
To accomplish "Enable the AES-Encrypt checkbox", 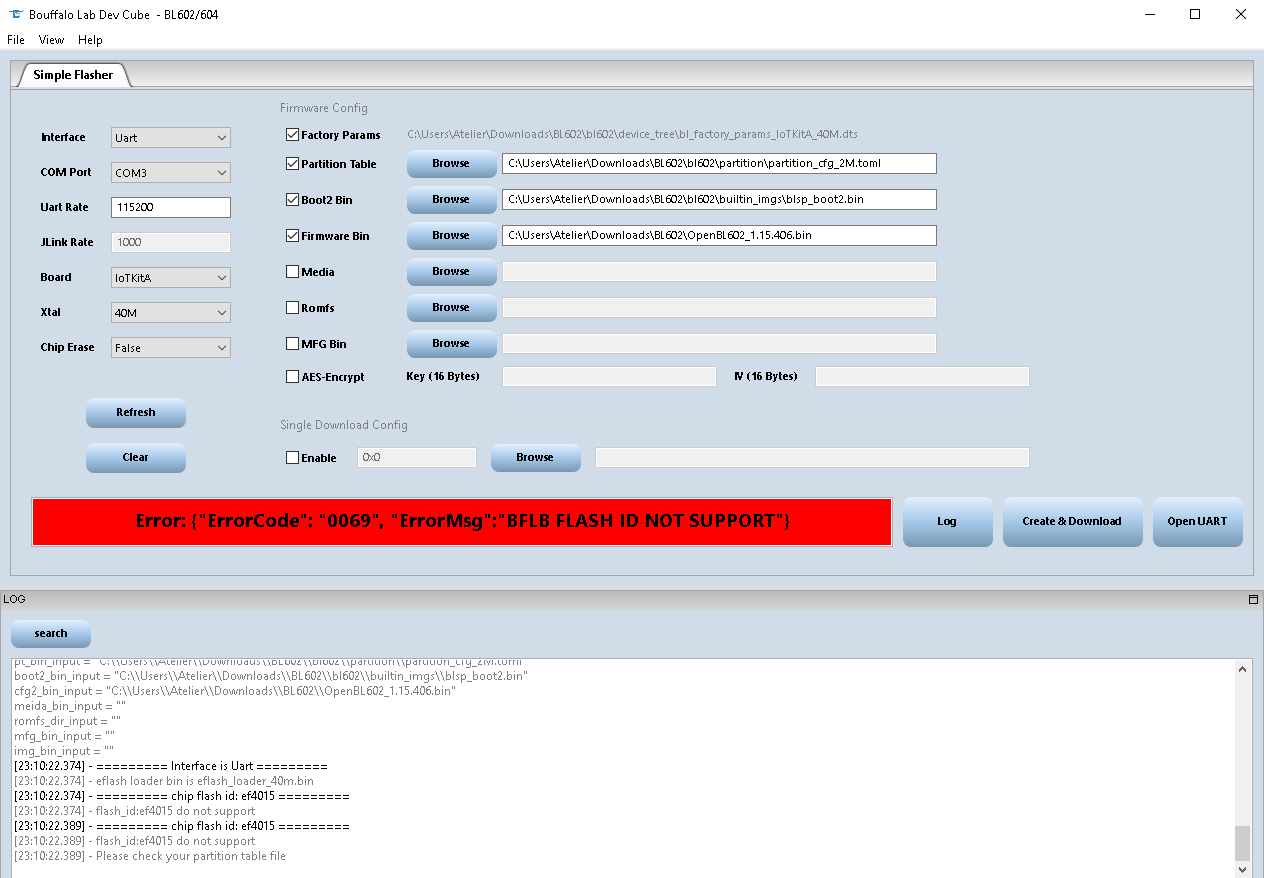I will [292, 377].
